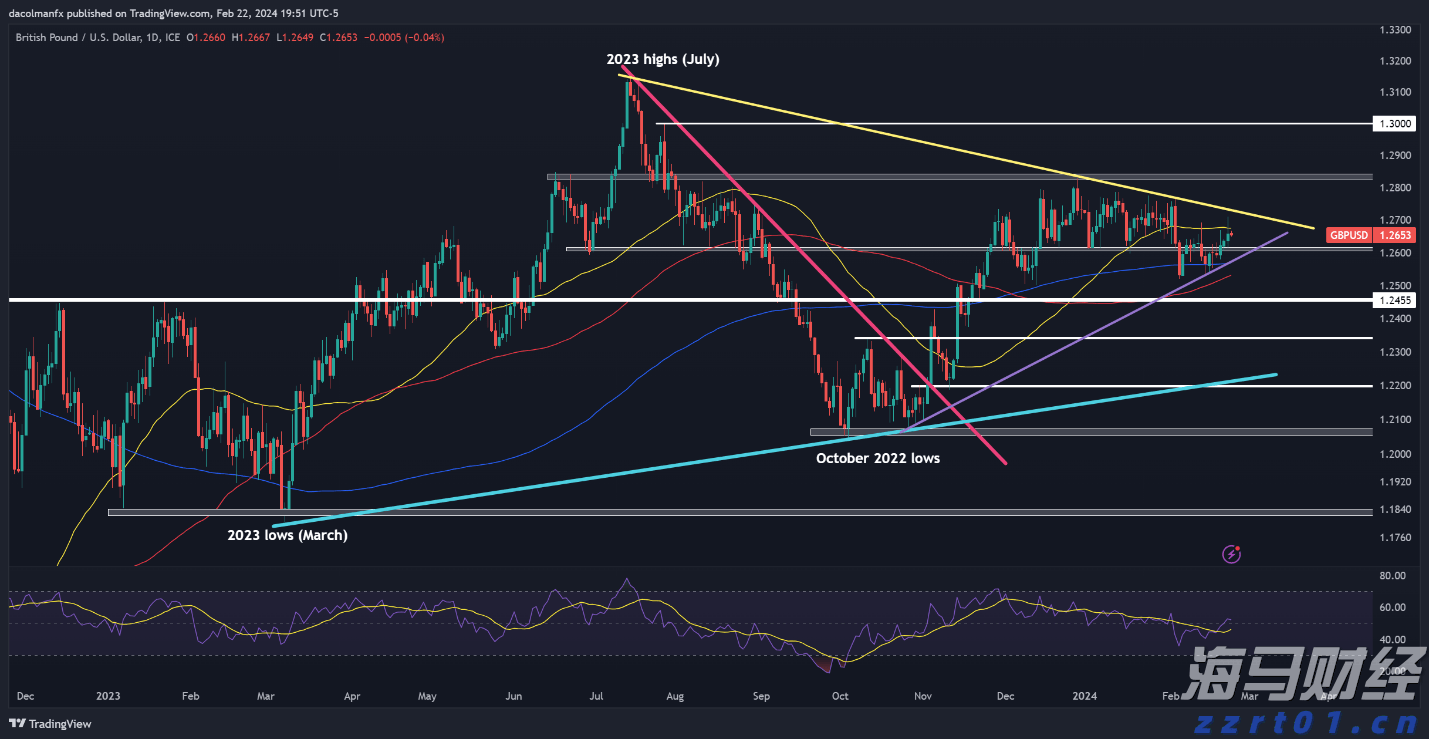Viewport: 1429px width, 739px height.
Task: Click the GBPUSD symbol tag on price axis
Action: pos(1348,235)
